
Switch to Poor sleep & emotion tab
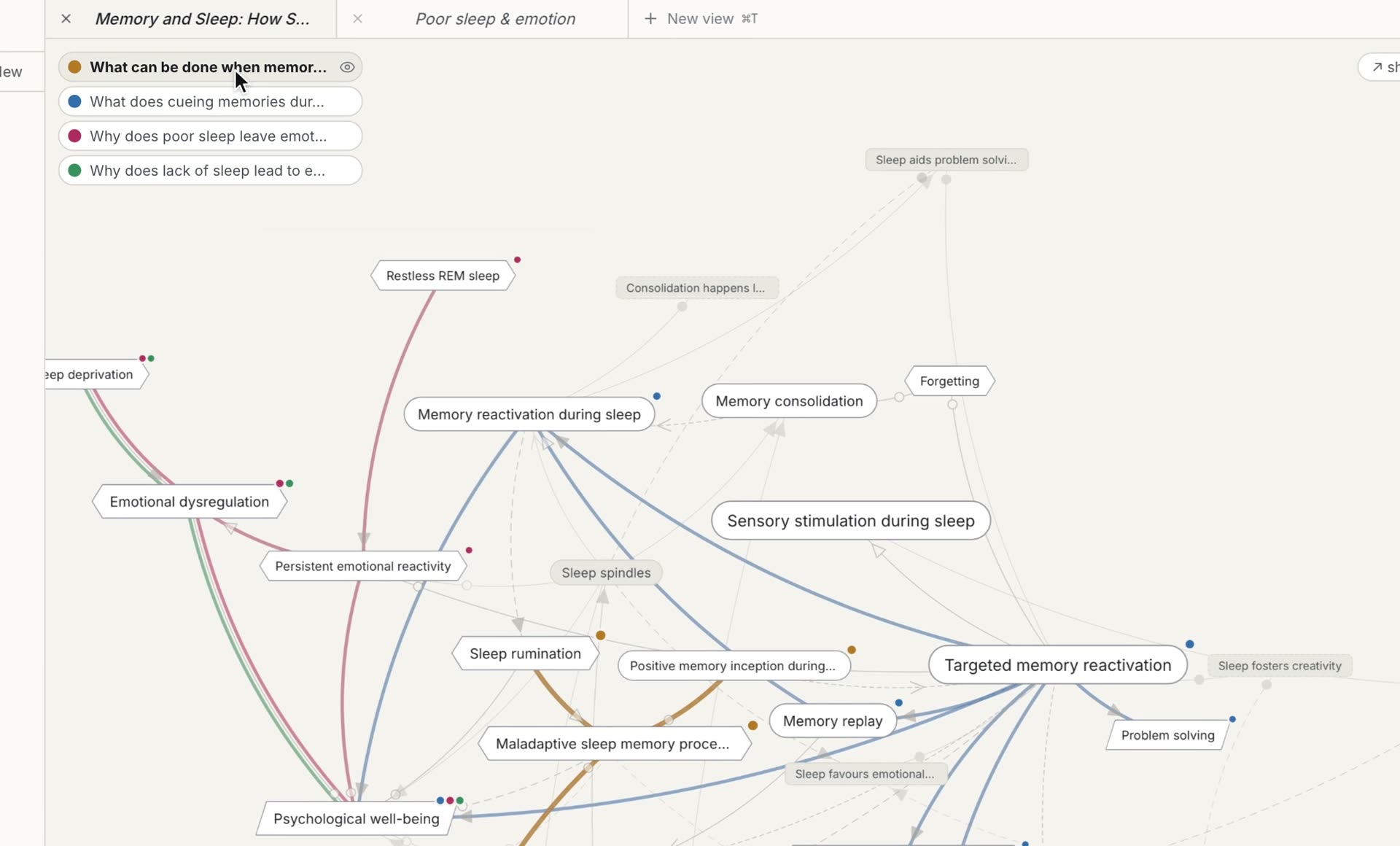pyautogui.click(x=495, y=19)
